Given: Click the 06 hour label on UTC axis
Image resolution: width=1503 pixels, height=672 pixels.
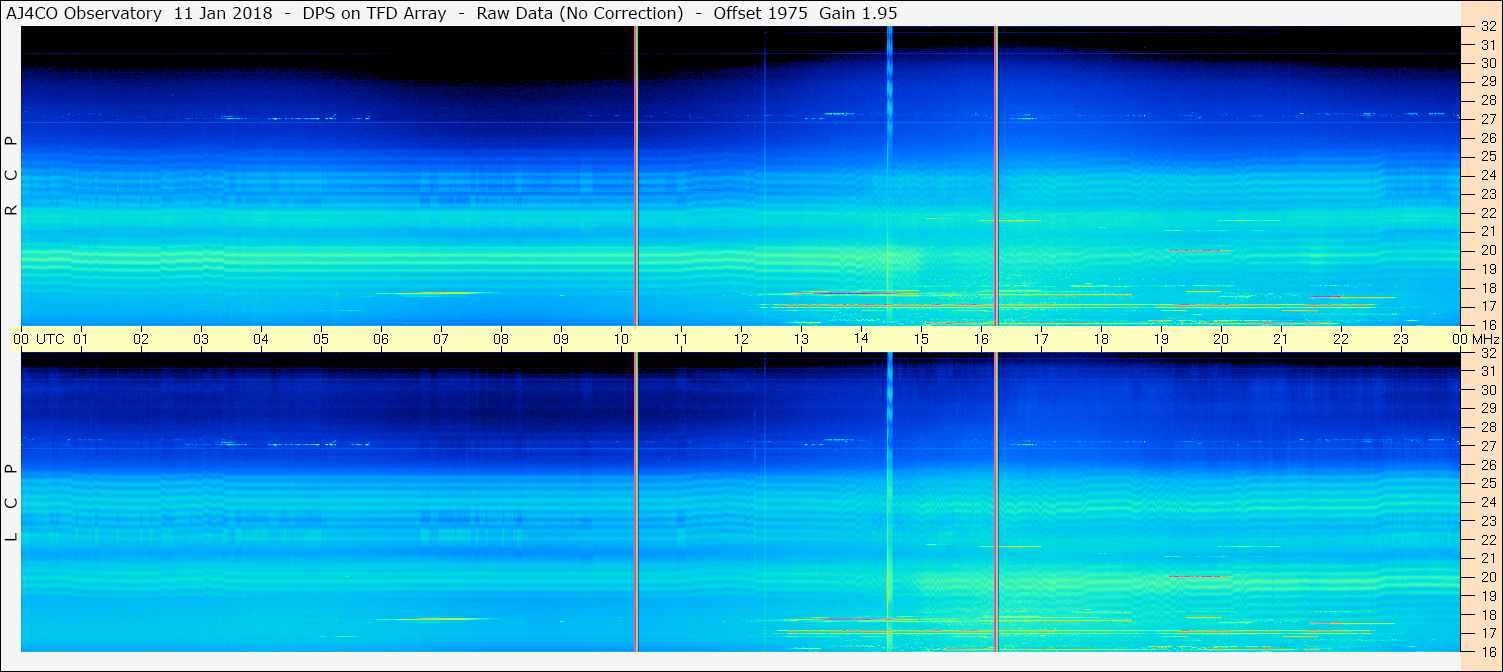Looking at the screenshot, I should click(x=381, y=339).
